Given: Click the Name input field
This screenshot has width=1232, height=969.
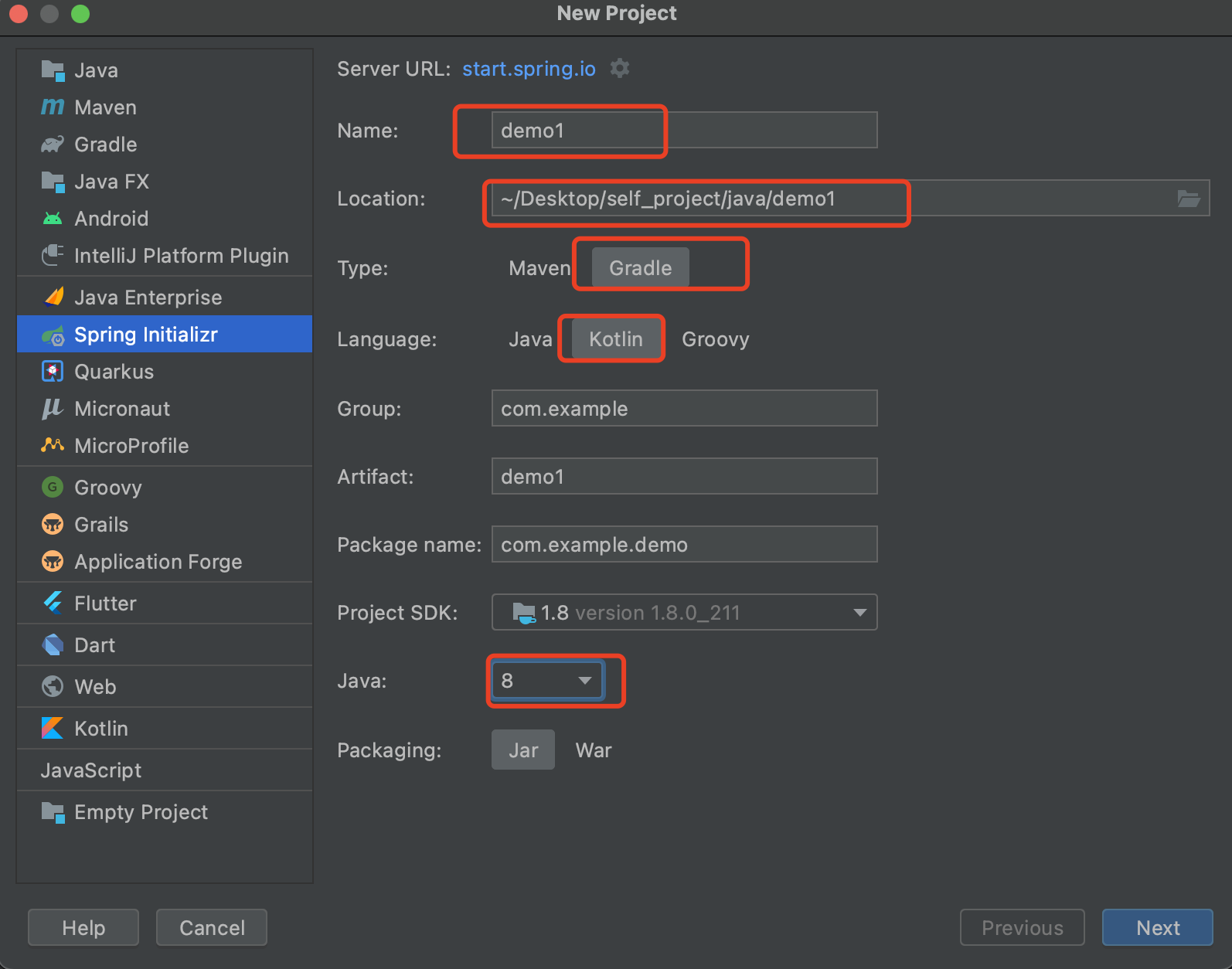Looking at the screenshot, I should pyautogui.click(x=685, y=130).
